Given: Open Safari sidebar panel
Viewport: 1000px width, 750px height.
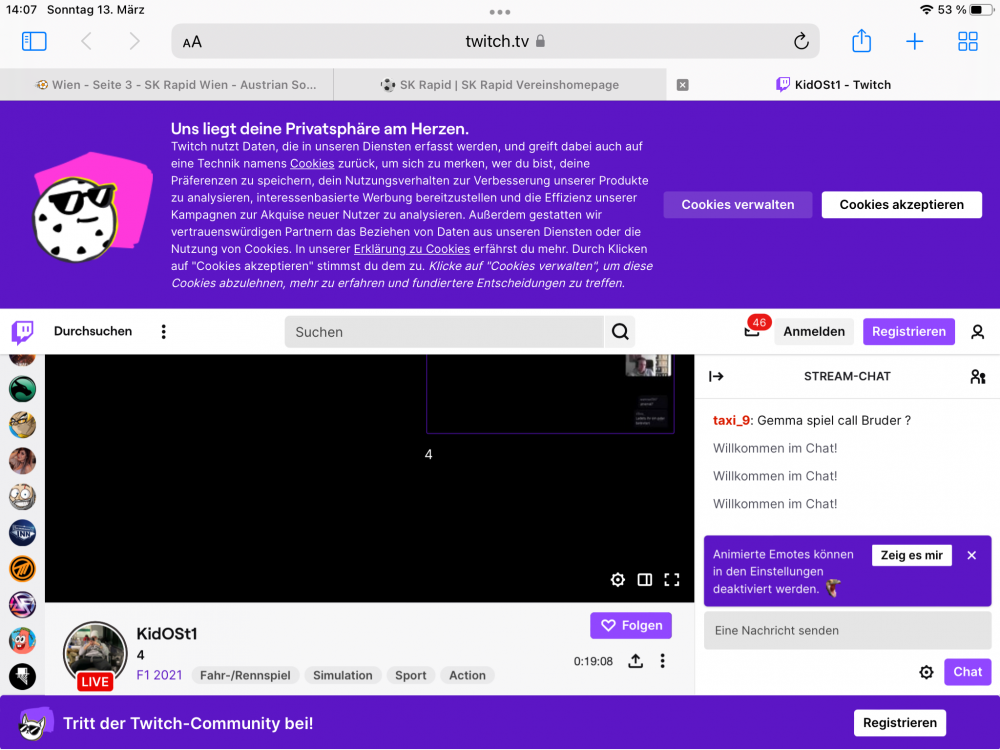Looking at the screenshot, I should [34, 41].
